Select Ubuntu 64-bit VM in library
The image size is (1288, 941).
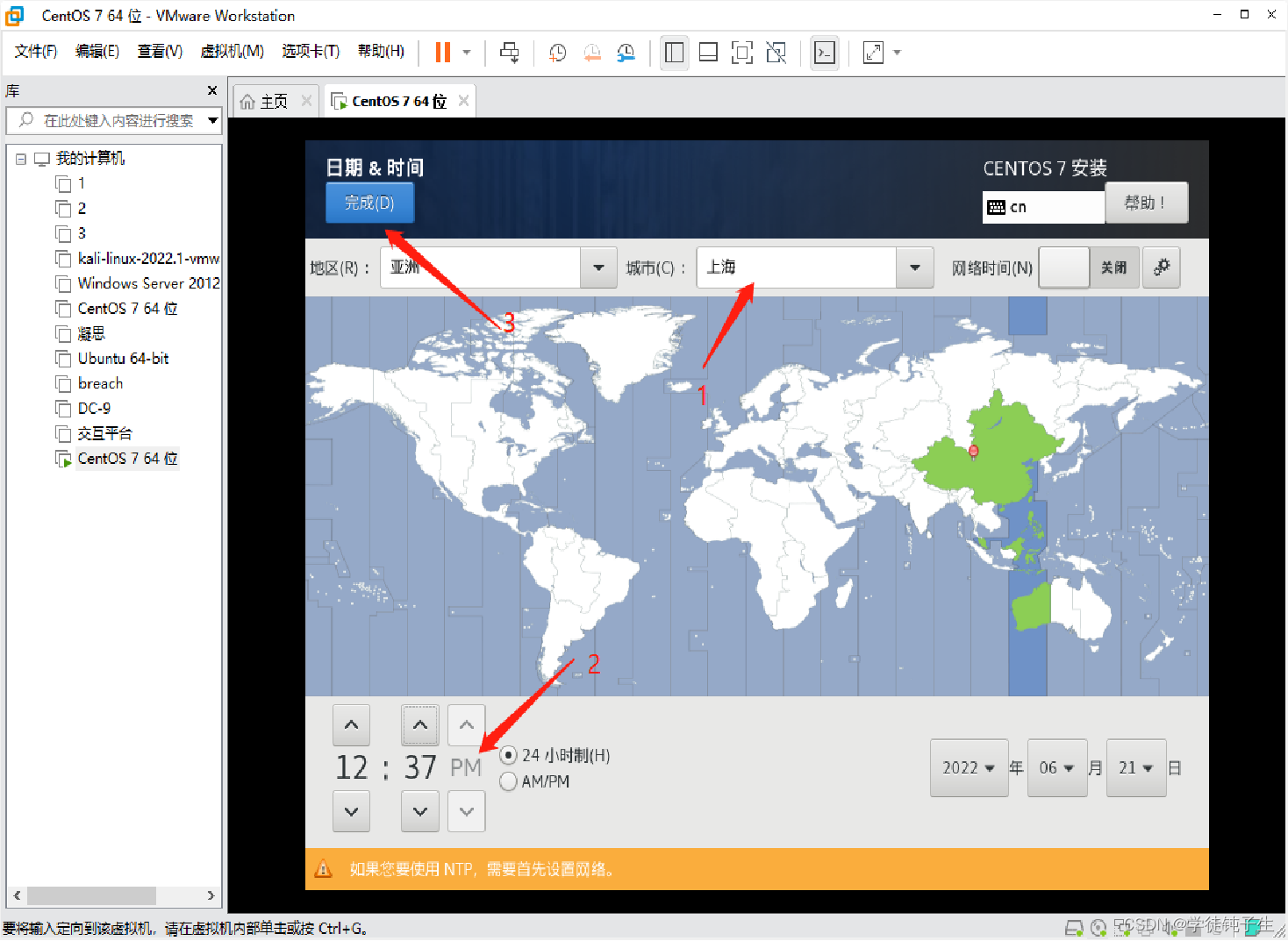tap(112, 359)
